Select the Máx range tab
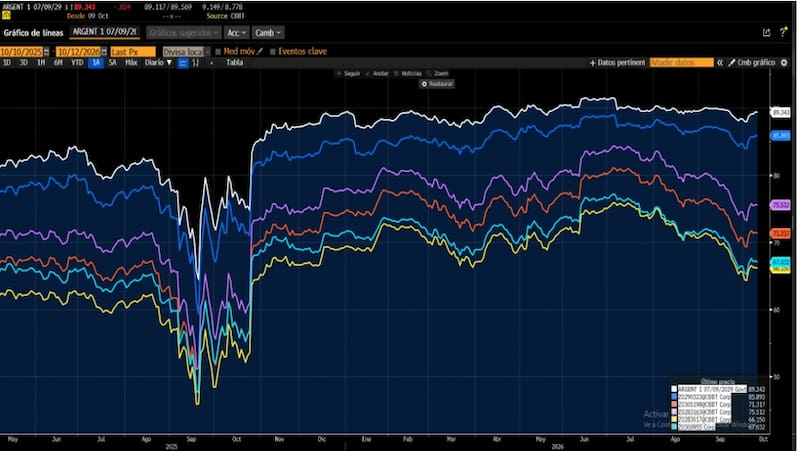The image size is (800, 451). click(131, 63)
